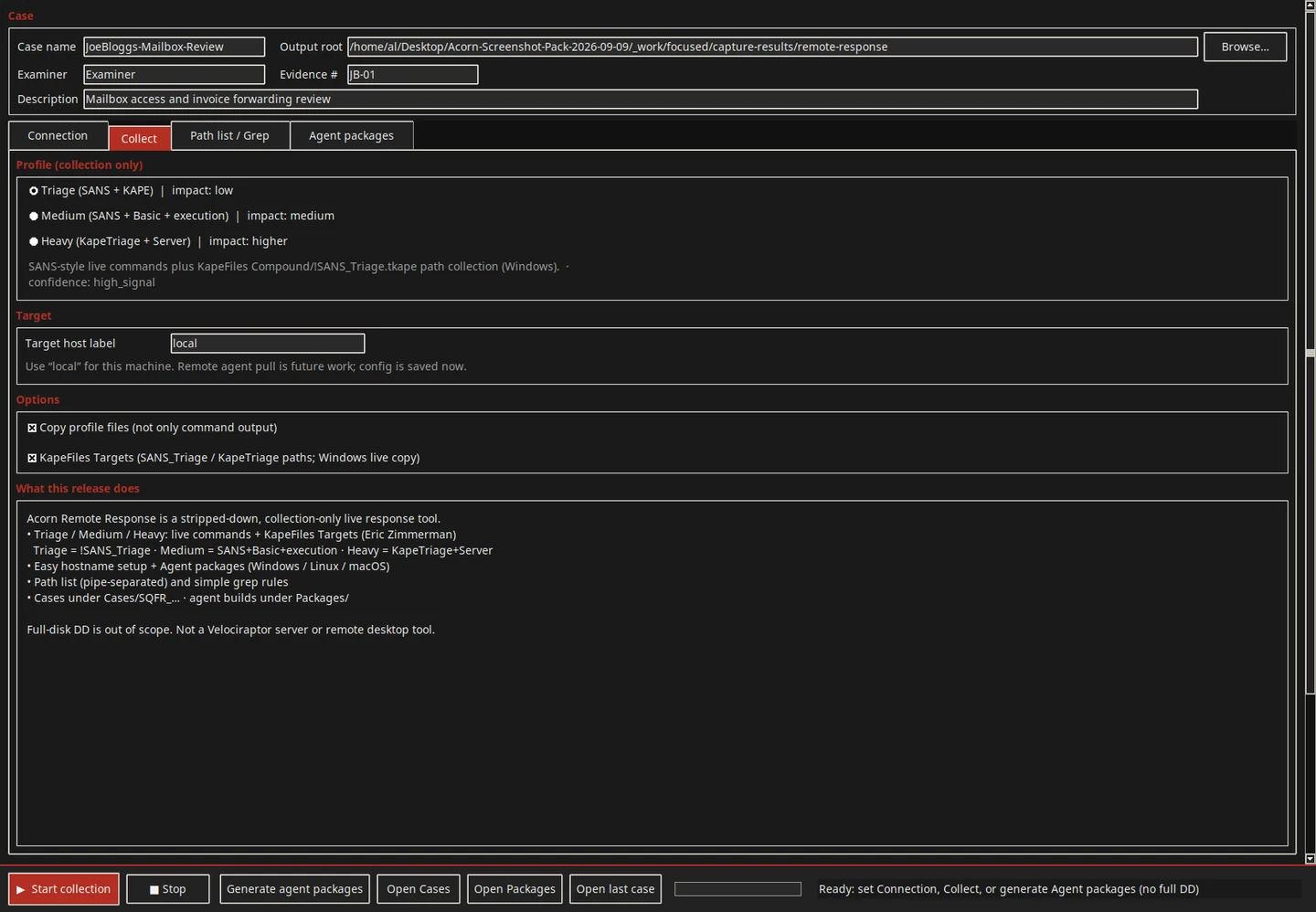The height and width of the screenshot is (912, 1316).
Task: Click the 'confidence: high_signal' text
Action: (91, 282)
